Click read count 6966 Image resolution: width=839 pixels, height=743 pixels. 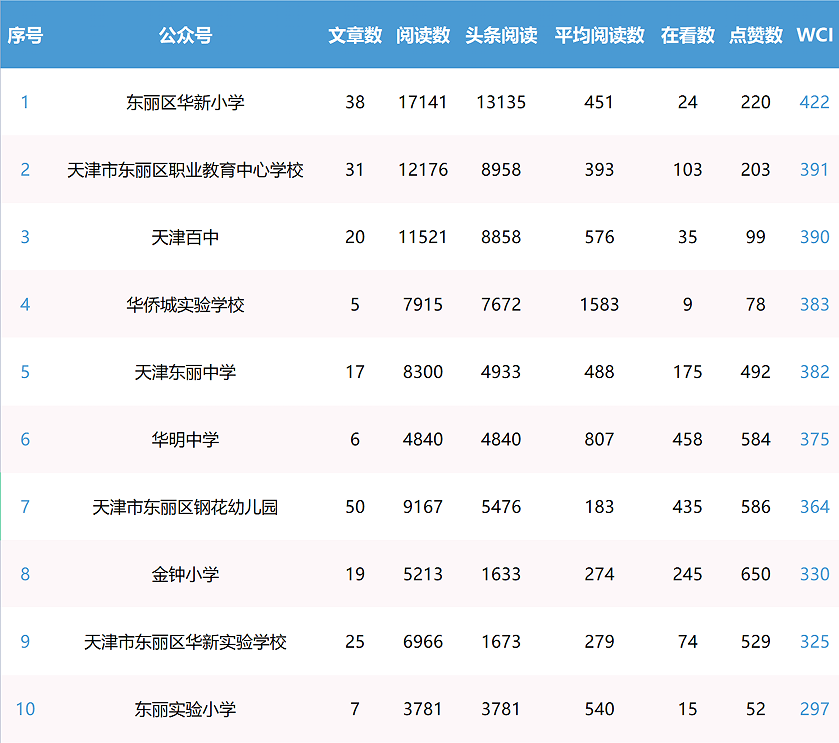(x=423, y=642)
